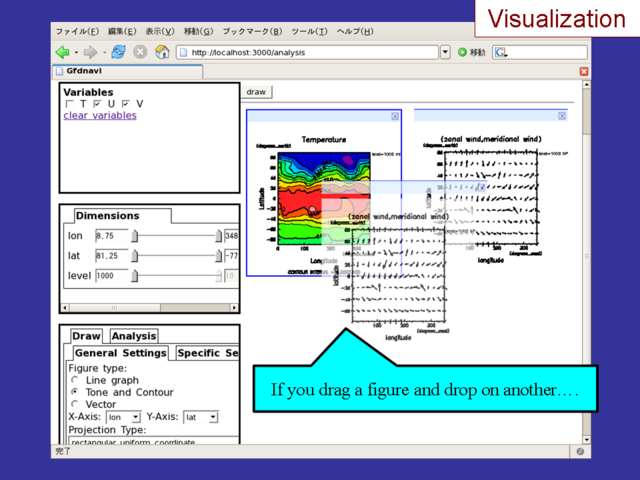The image size is (640, 480).
Task: Switch to the Draw tab
Action: [x=86, y=336]
